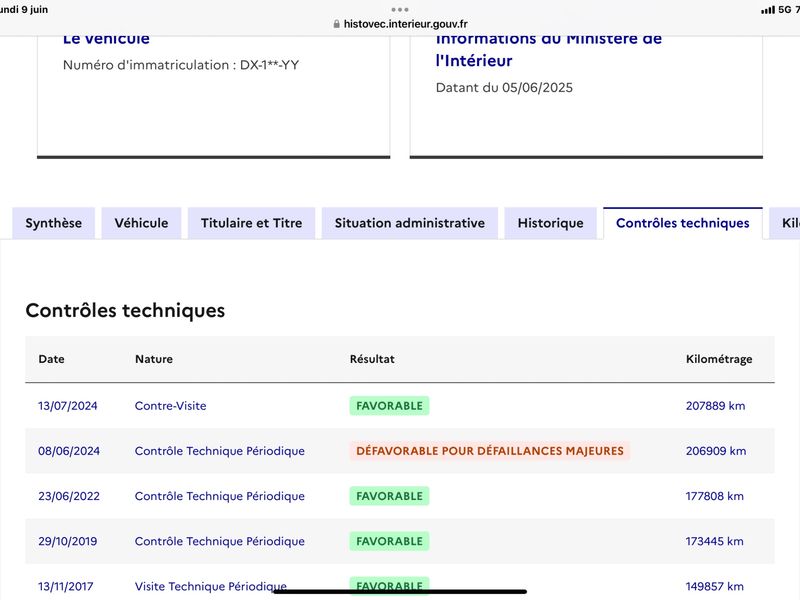Select the Contrôles techniques tab

tap(683, 223)
